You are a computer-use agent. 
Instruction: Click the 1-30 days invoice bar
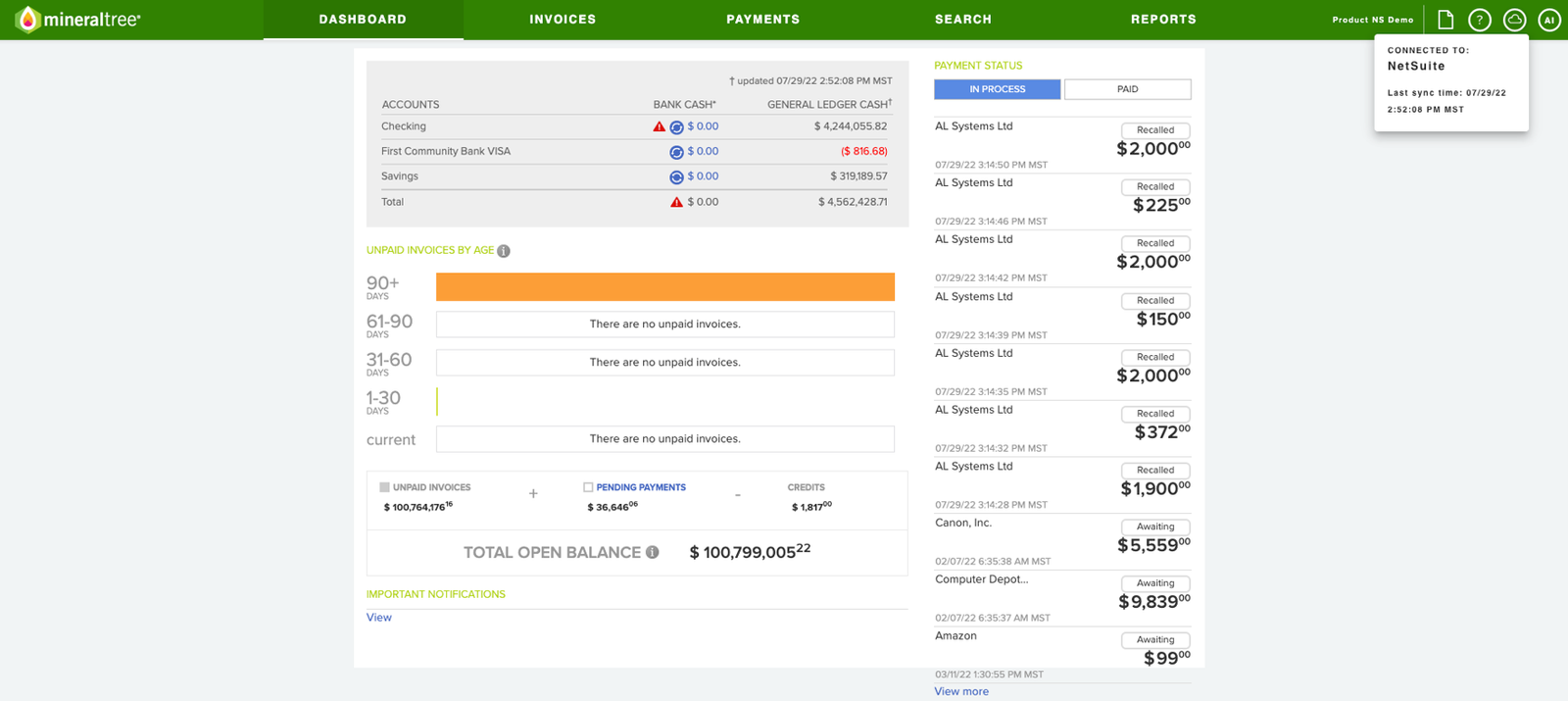click(x=437, y=401)
